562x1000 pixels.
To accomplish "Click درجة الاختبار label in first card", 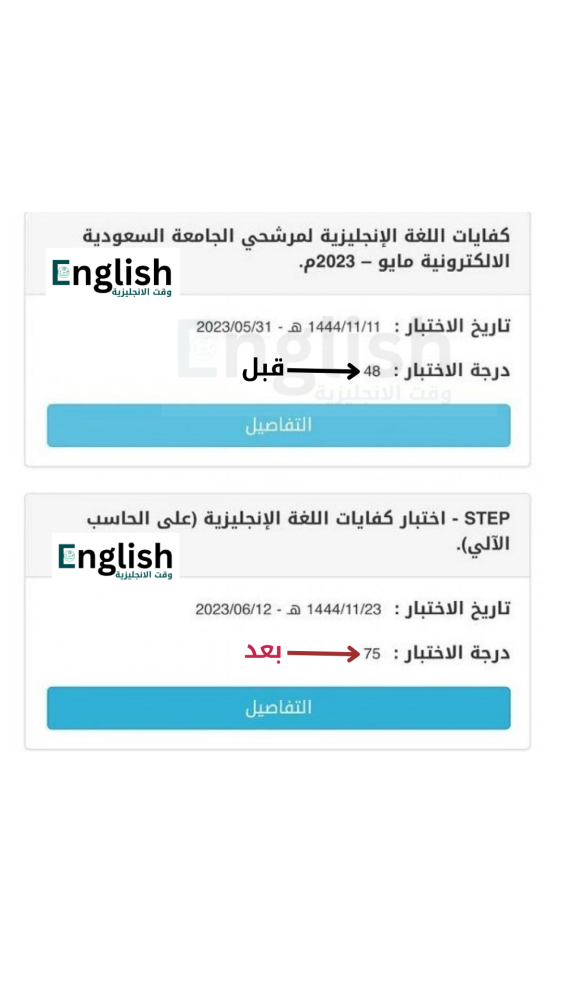I will point(453,371).
